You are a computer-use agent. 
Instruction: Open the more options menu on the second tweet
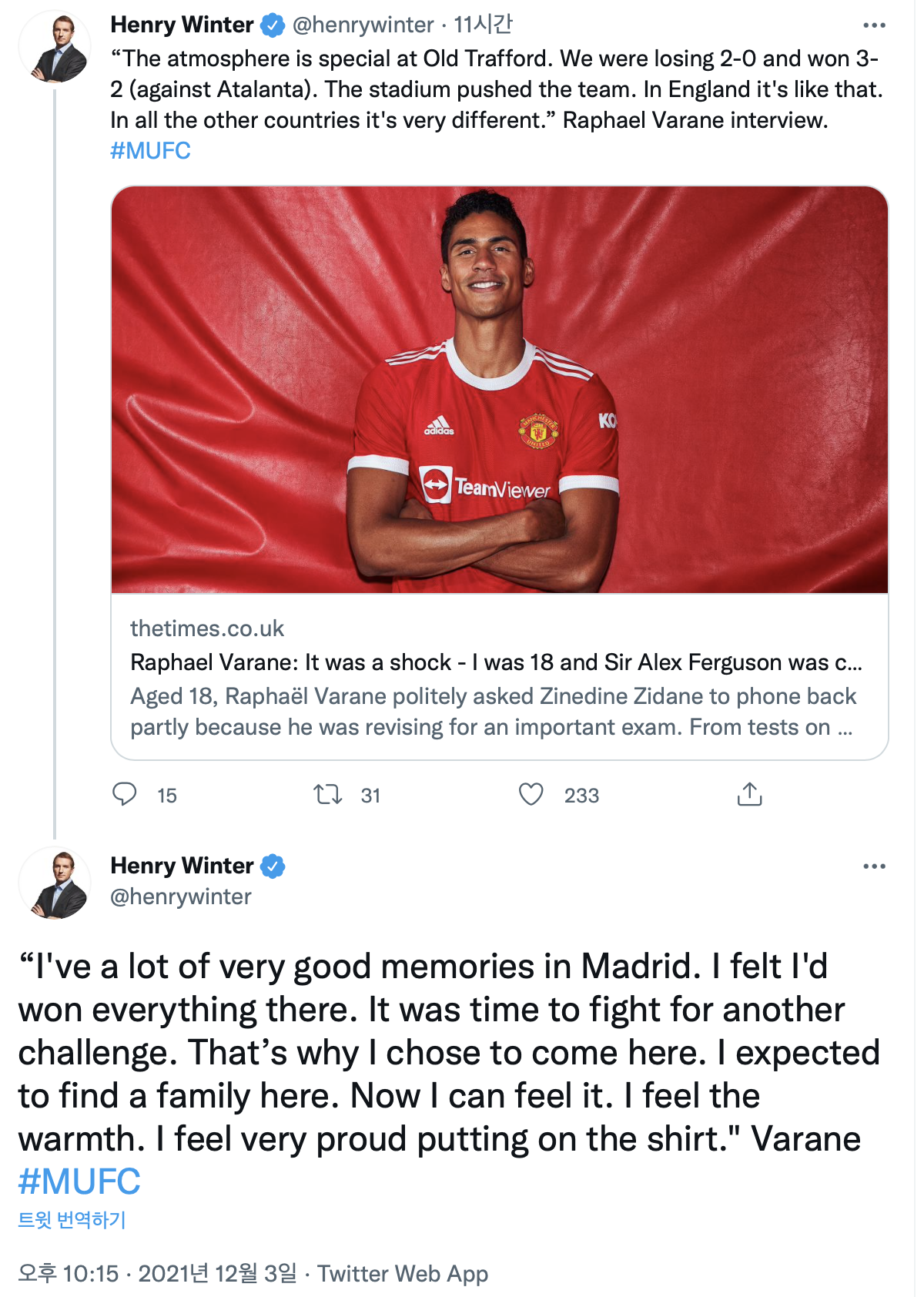coord(874,866)
